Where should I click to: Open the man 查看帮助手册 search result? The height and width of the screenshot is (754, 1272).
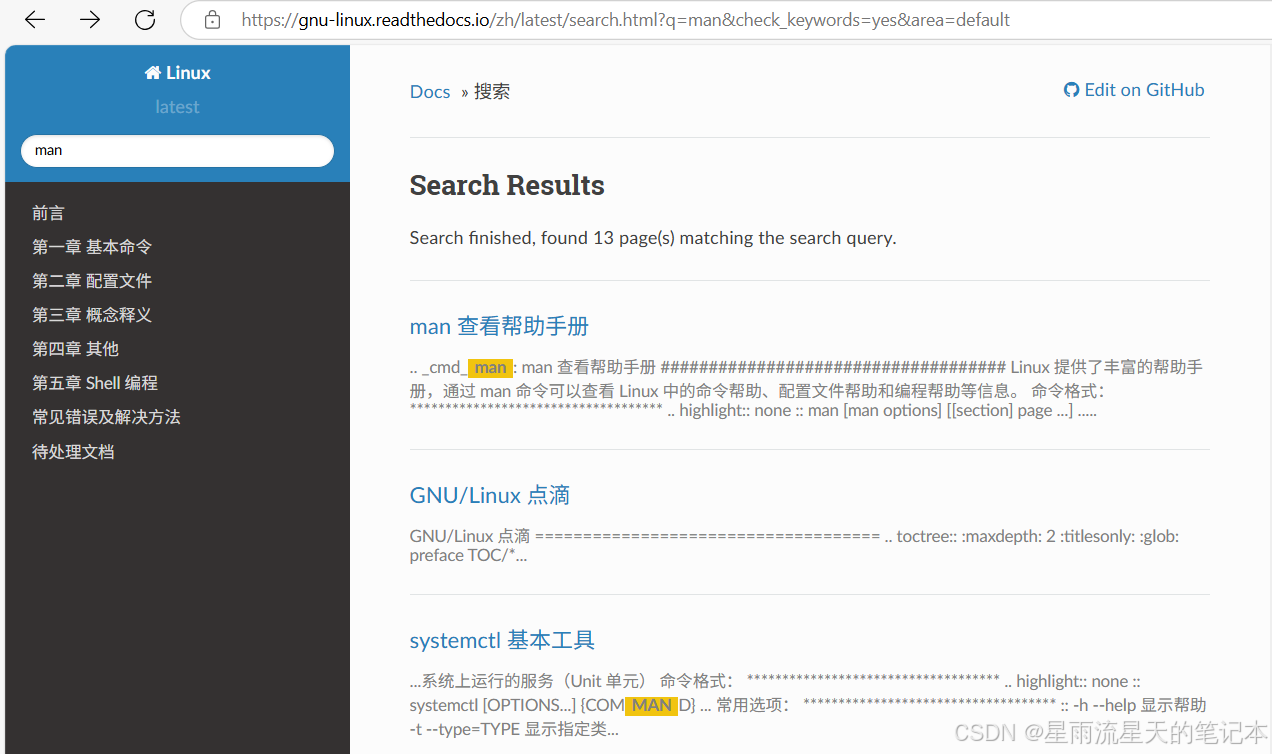click(499, 326)
